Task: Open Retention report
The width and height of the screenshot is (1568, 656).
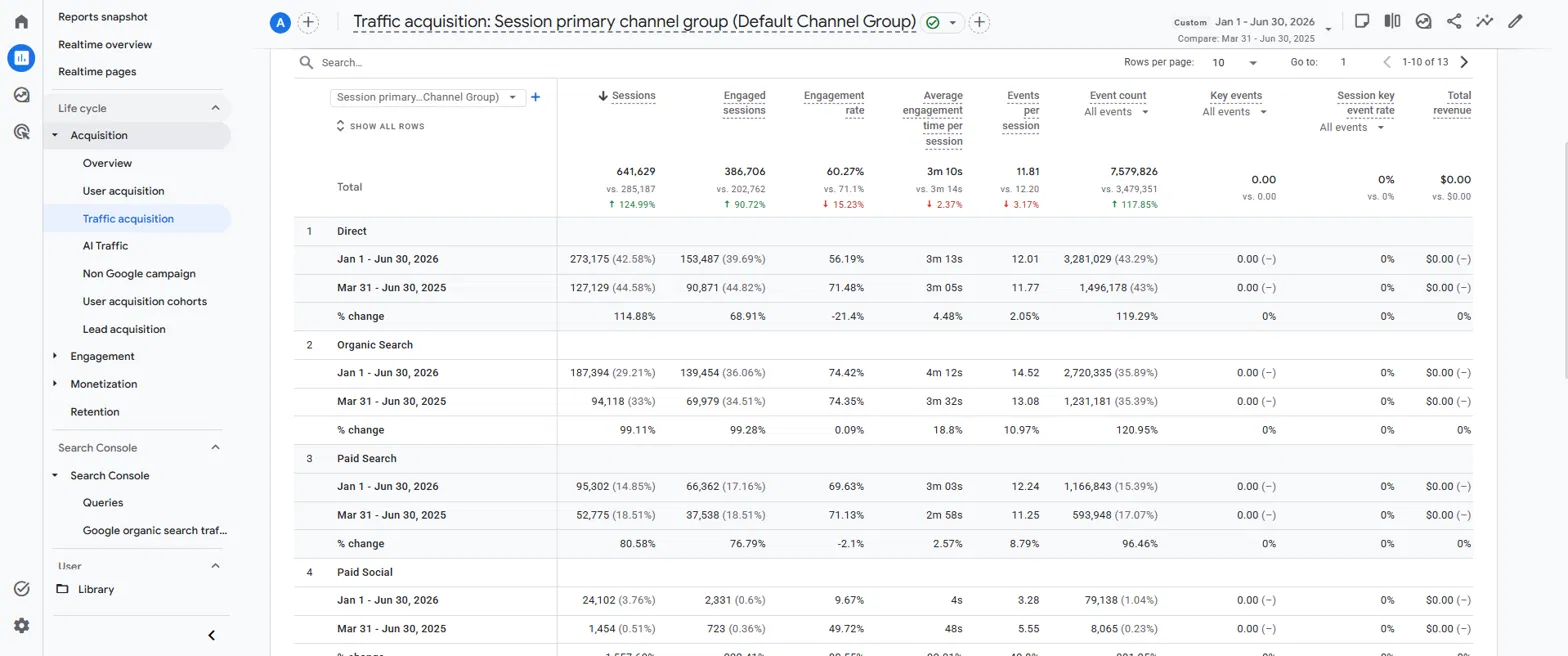Action: pyautogui.click(x=95, y=412)
